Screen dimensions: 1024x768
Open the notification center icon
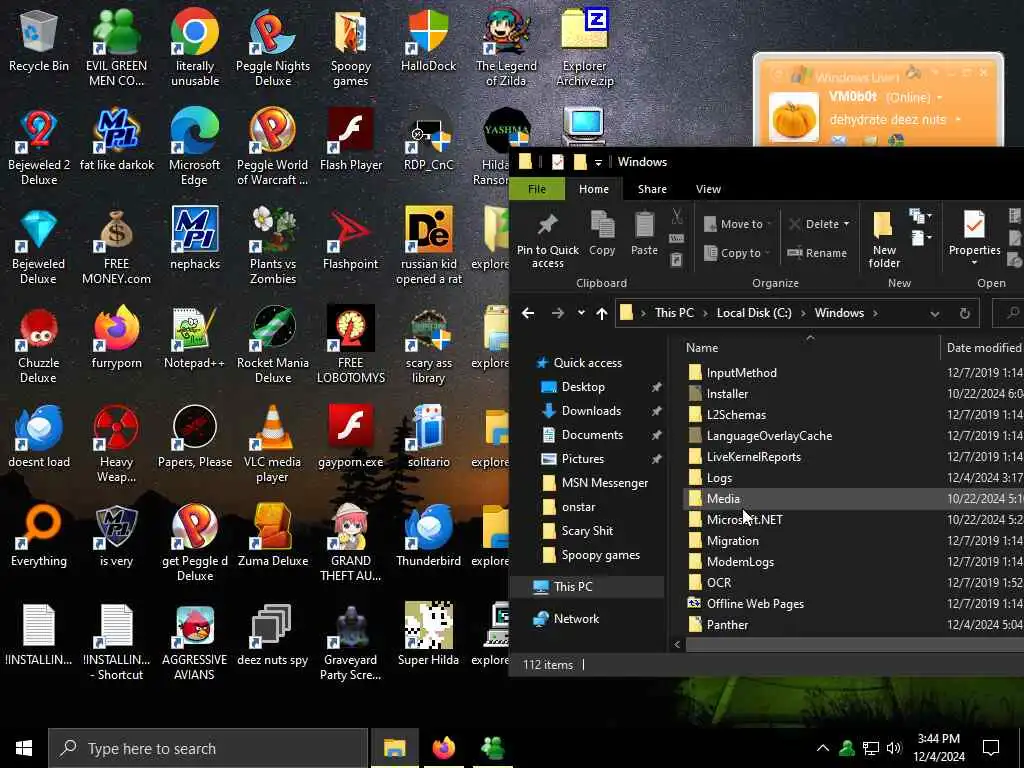point(991,748)
